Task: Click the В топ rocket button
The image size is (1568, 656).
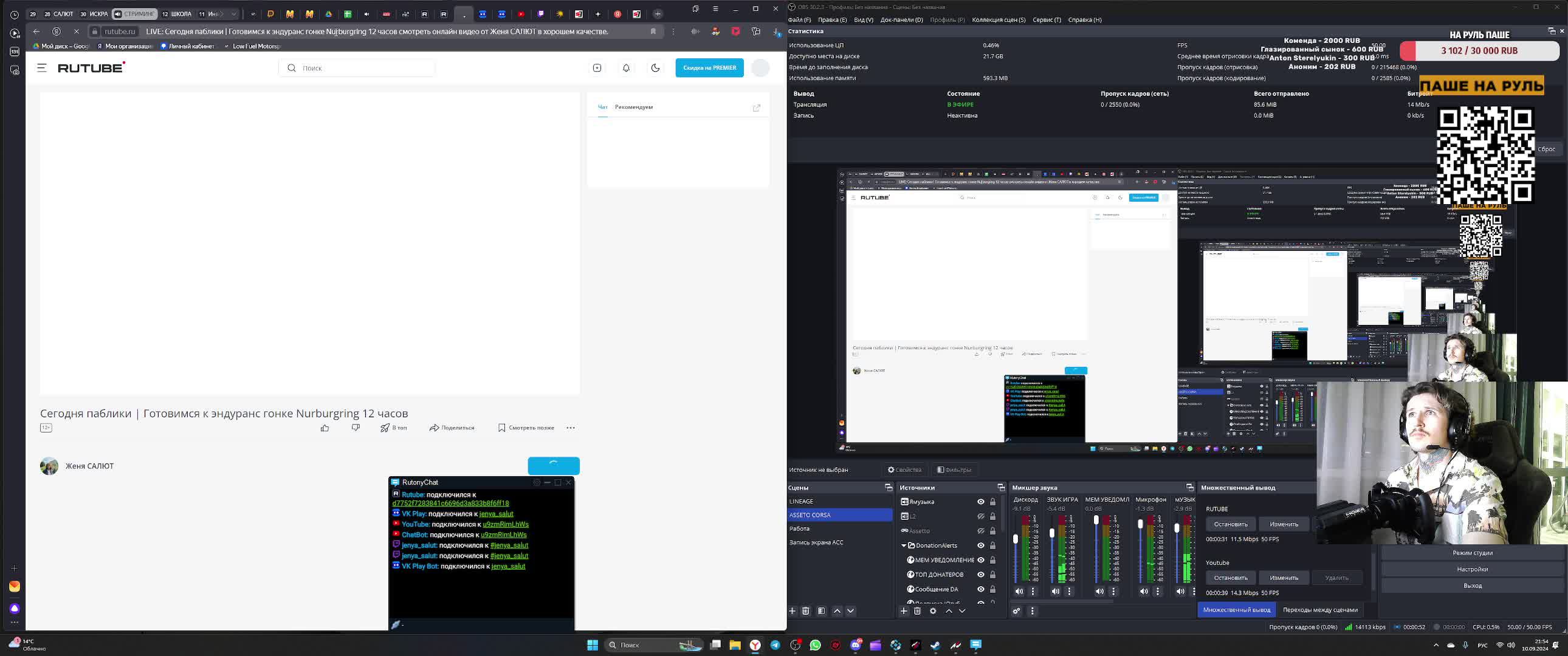Action: point(394,428)
